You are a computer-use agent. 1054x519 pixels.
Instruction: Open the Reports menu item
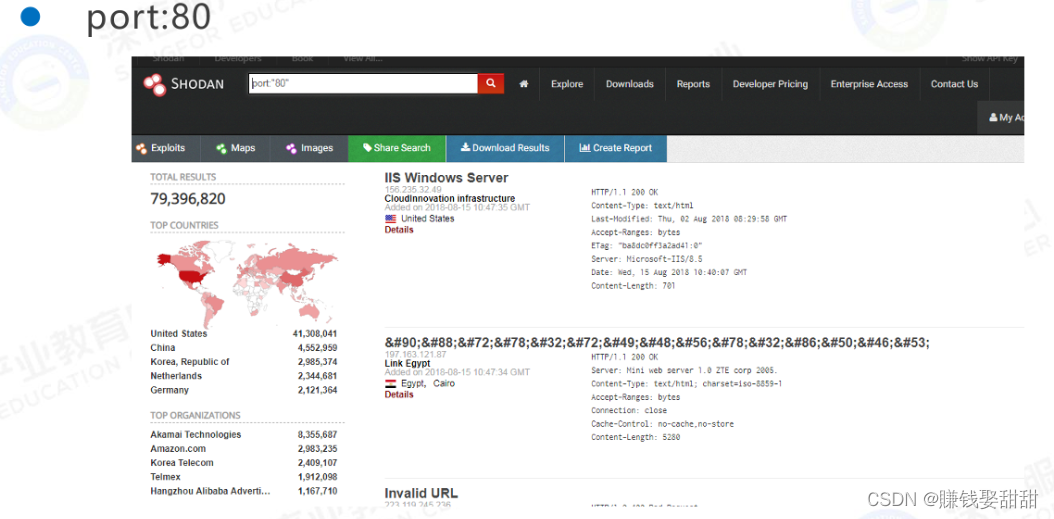(x=693, y=84)
